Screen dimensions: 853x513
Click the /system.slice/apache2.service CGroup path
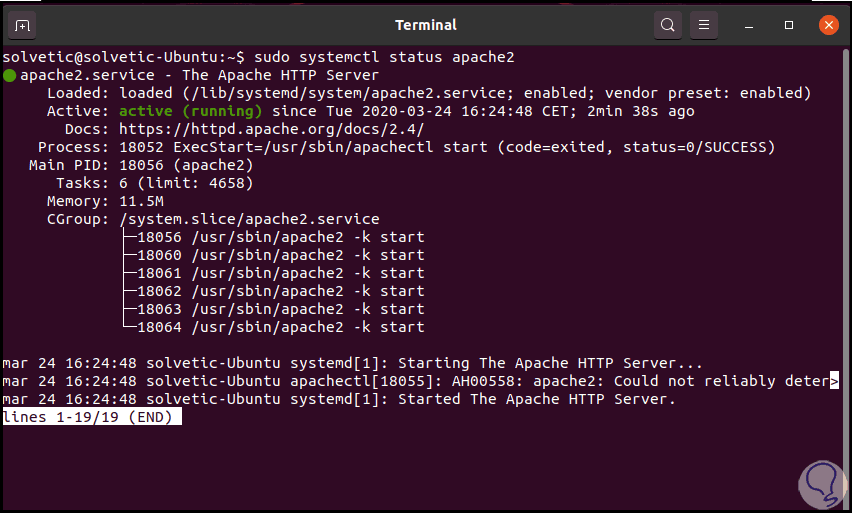(x=249, y=219)
